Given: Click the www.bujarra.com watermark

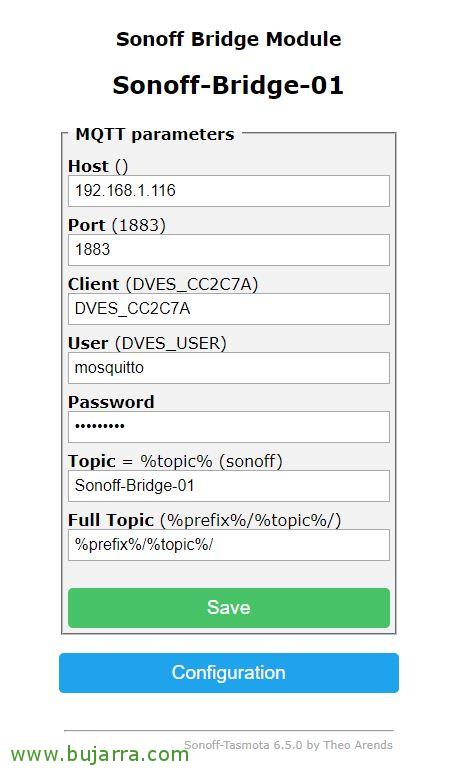Looking at the screenshot, I should [100, 754].
